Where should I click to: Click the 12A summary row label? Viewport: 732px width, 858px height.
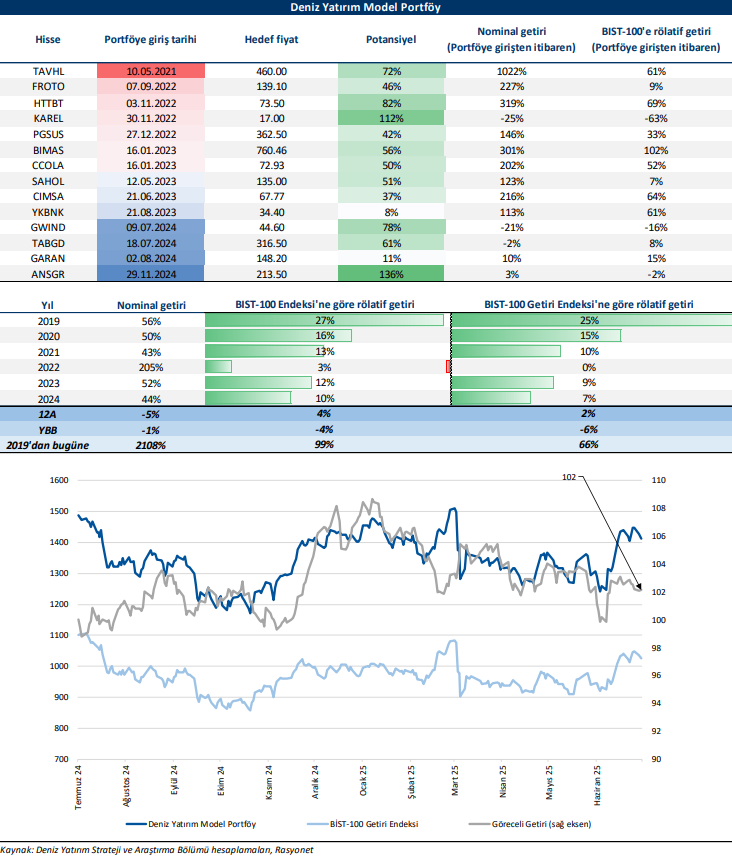click(47, 413)
